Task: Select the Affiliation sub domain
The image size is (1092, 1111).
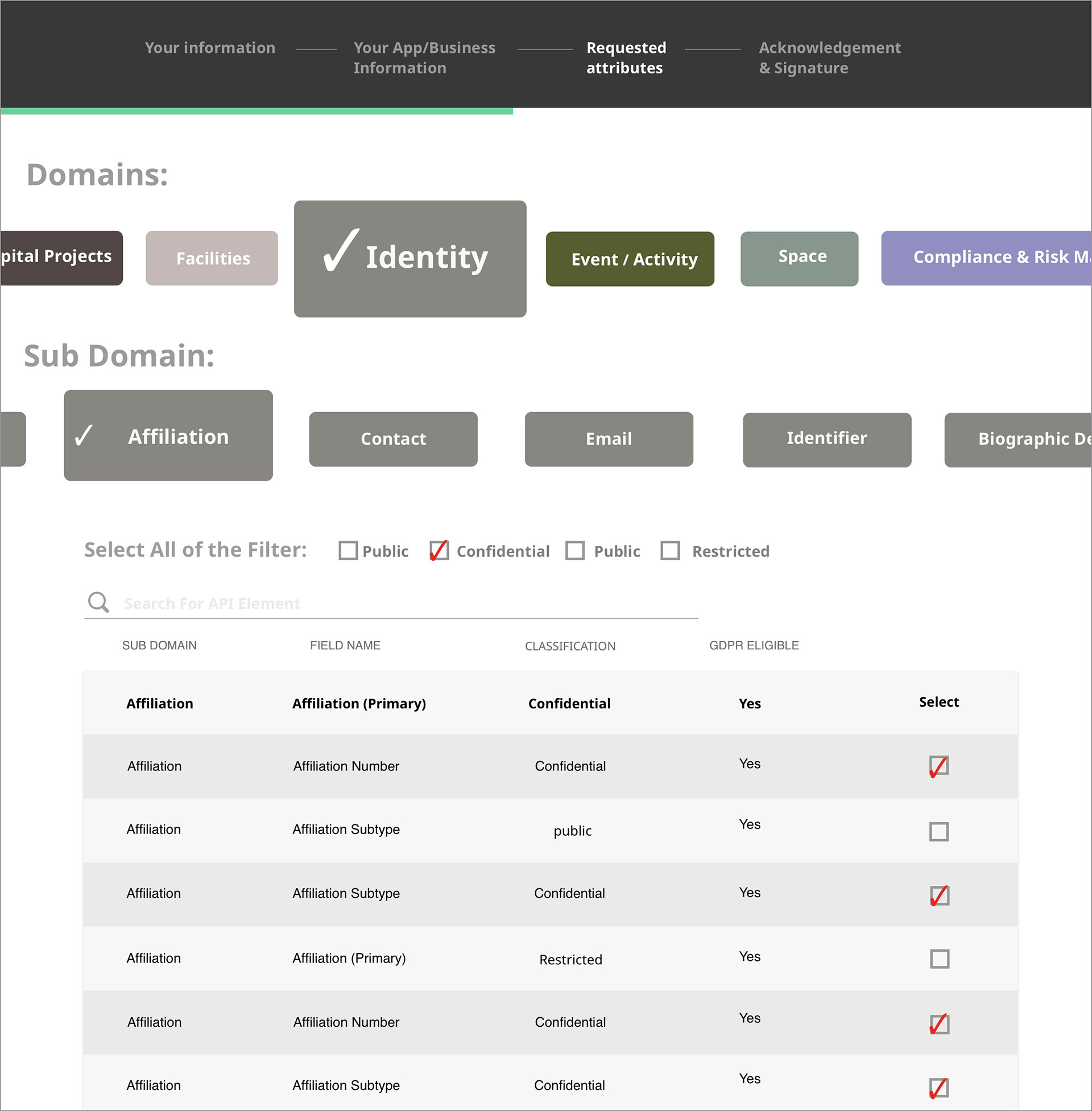Action: [168, 435]
